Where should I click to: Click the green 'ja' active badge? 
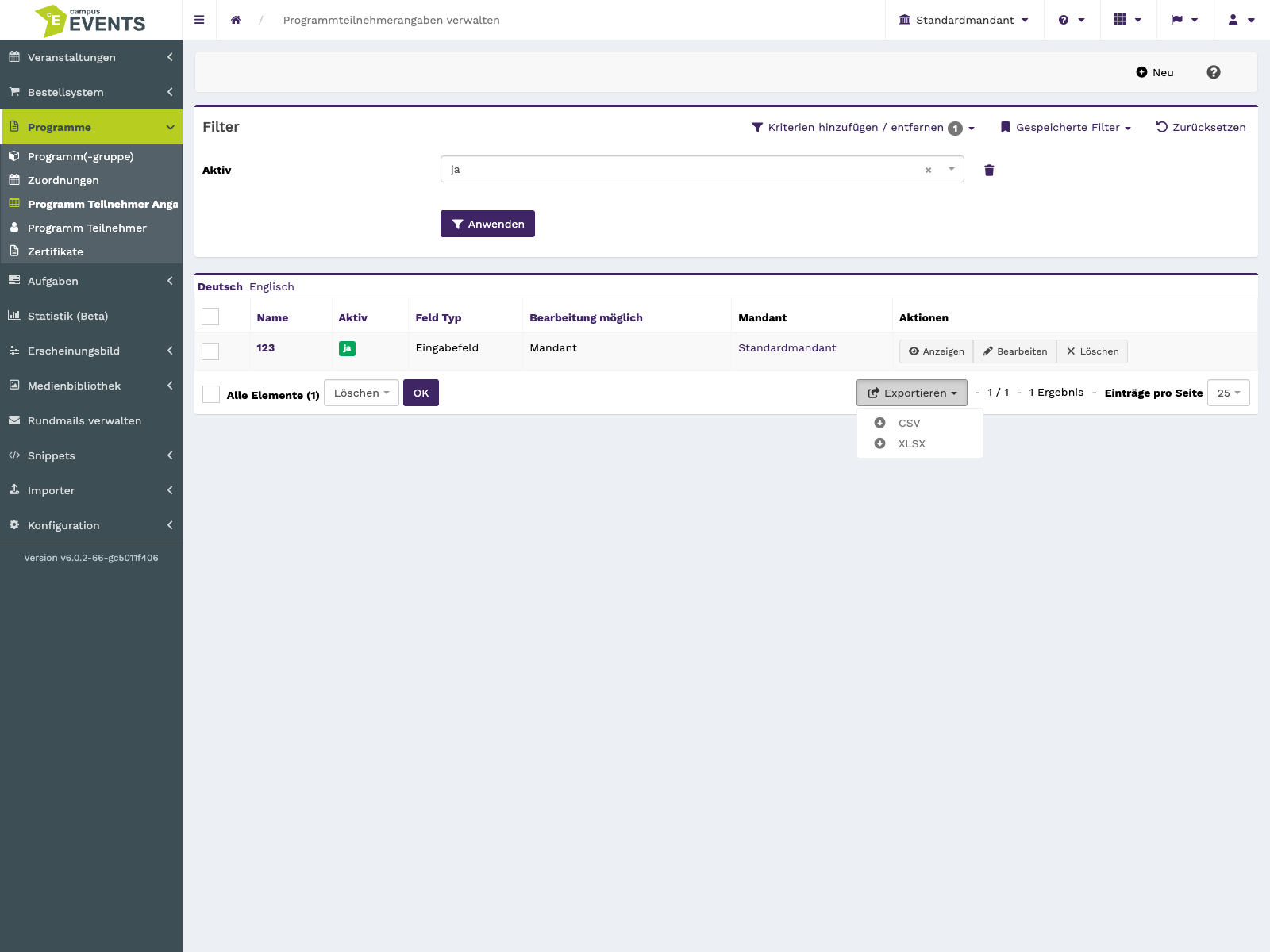[347, 348]
